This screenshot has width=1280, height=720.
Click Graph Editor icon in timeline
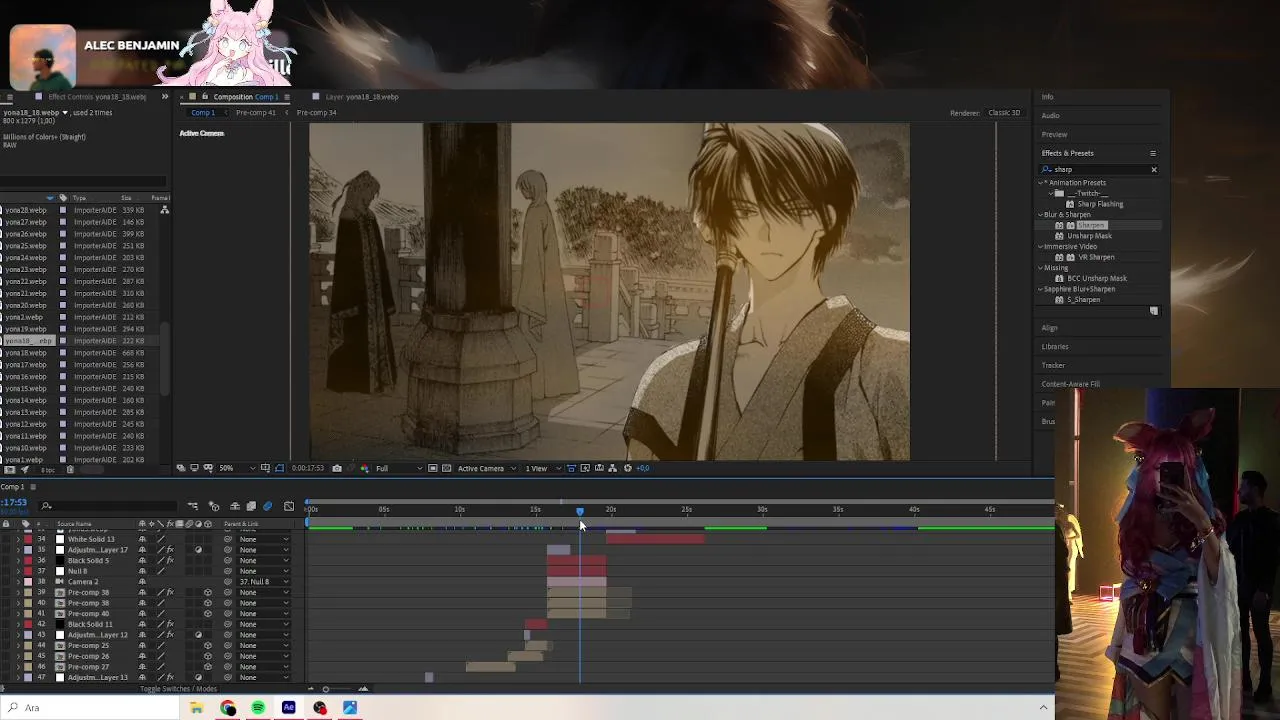click(289, 506)
